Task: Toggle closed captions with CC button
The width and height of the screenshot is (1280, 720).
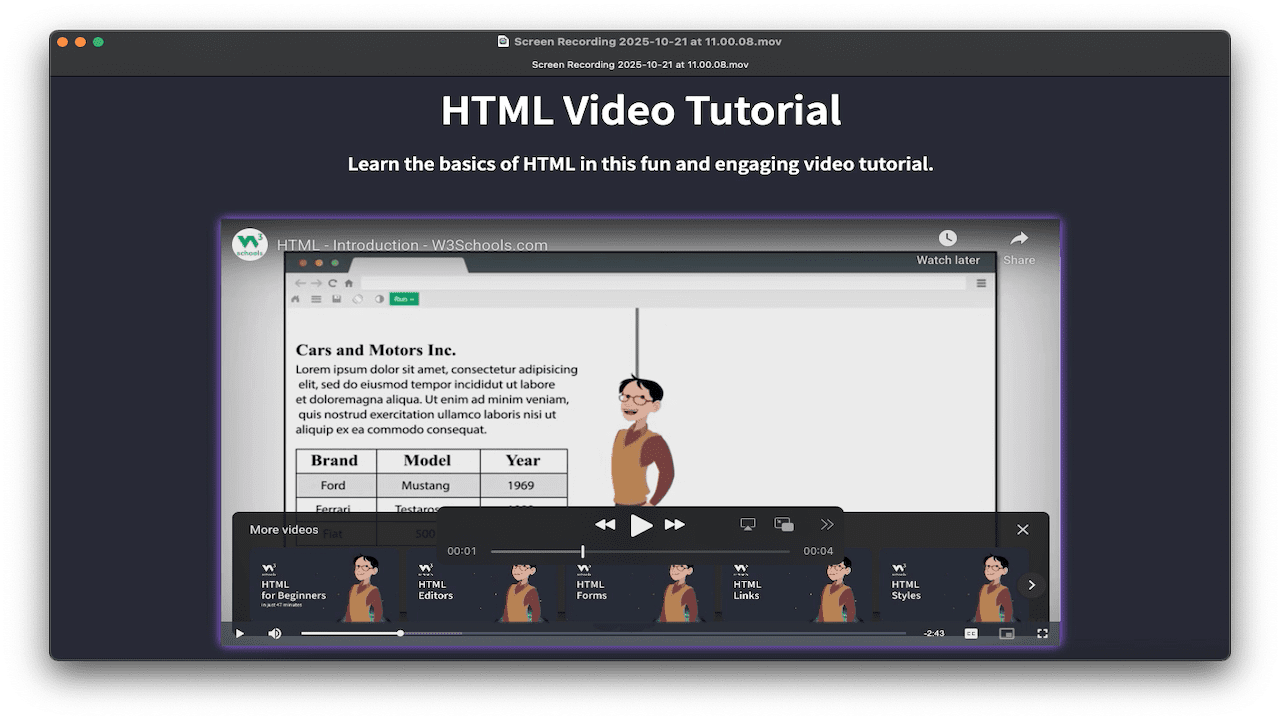Action: point(970,633)
